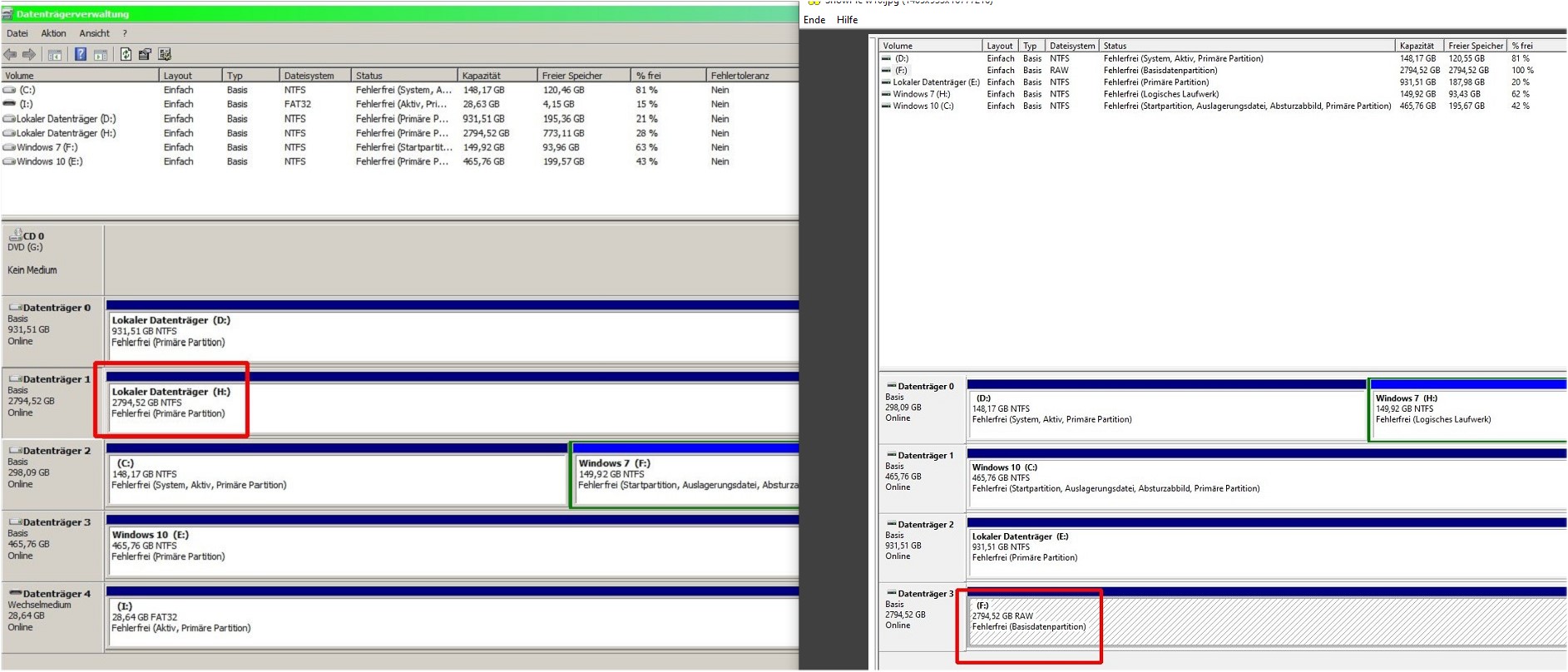Viewport: 1568px width, 672px height.
Task: Select the Windows 10 (C:) partition block in right window
Action: [x=1267, y=482]
